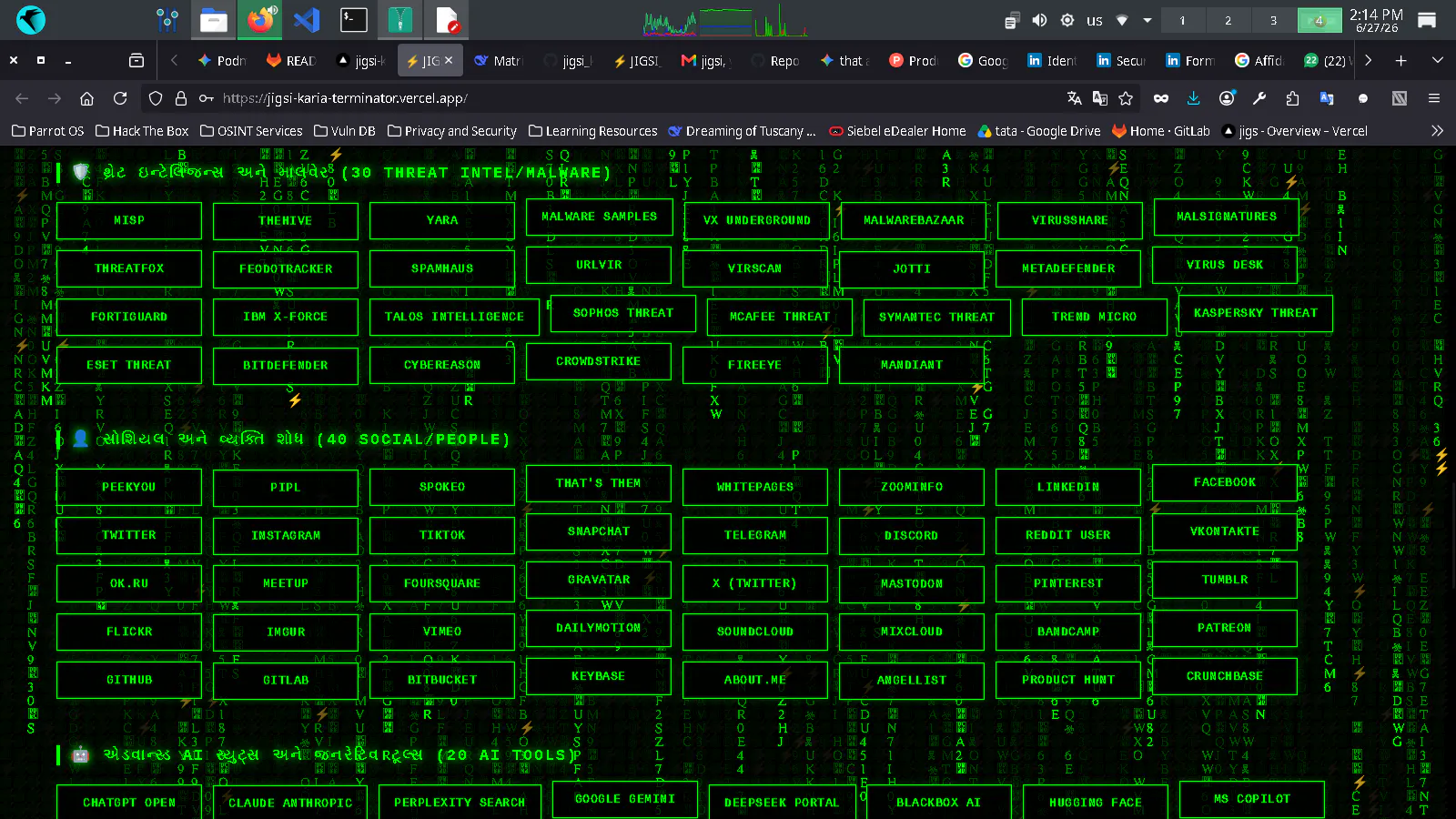Click the page translate icon in address bar
The image size is (1456, 819).
[1075, 98]
